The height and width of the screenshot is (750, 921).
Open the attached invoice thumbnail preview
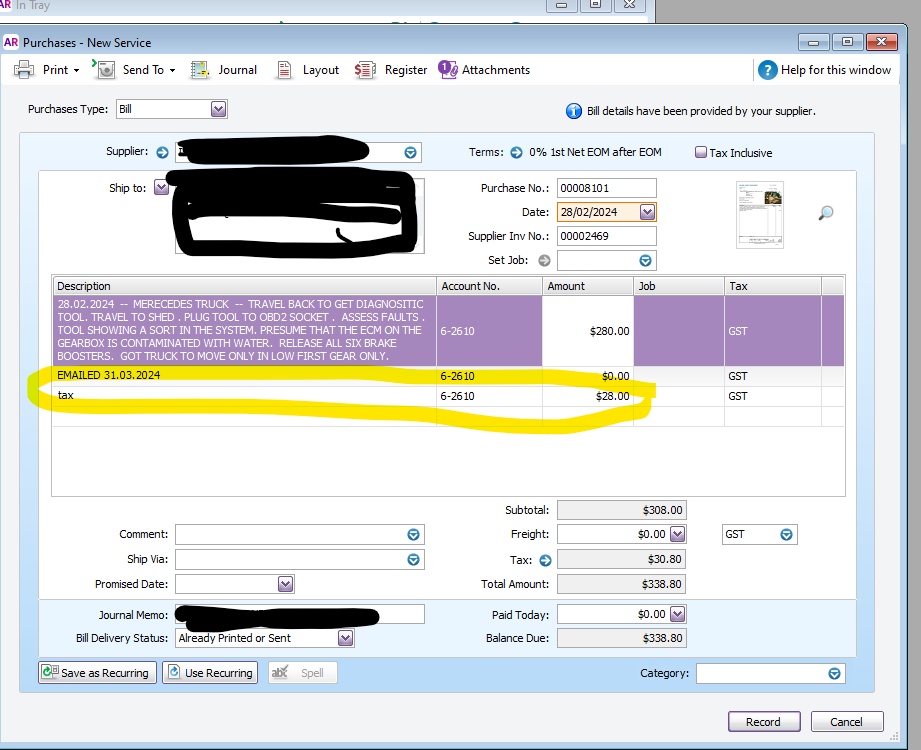759,214
